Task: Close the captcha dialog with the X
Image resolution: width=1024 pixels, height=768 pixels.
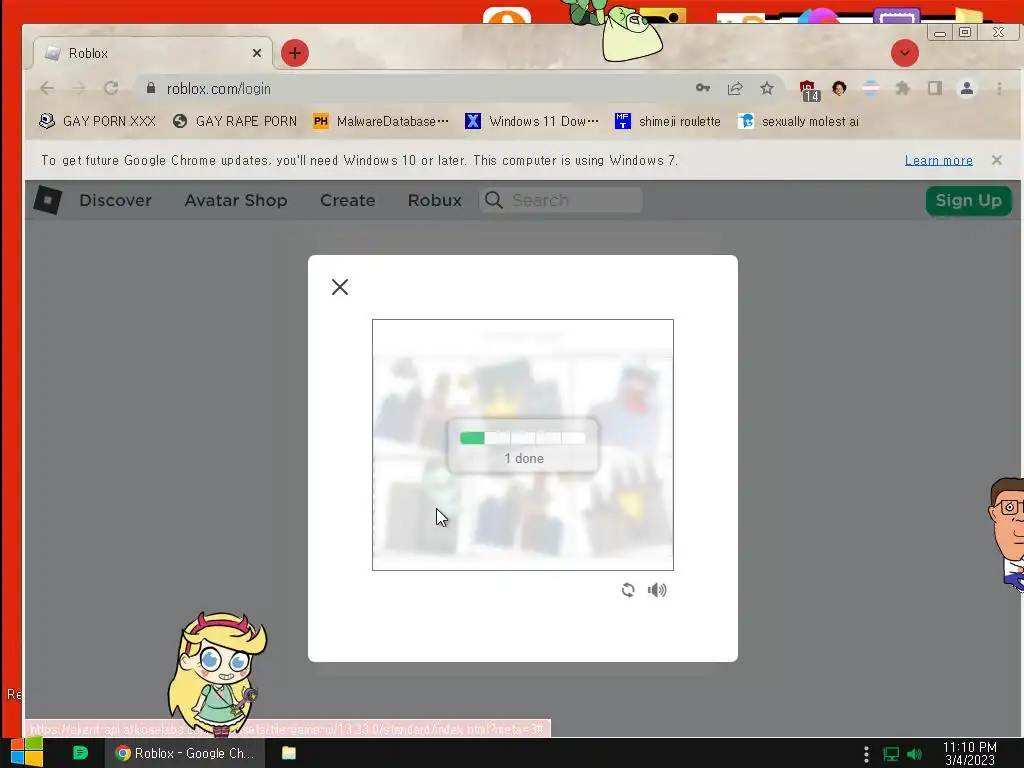Action: [340, 287]
